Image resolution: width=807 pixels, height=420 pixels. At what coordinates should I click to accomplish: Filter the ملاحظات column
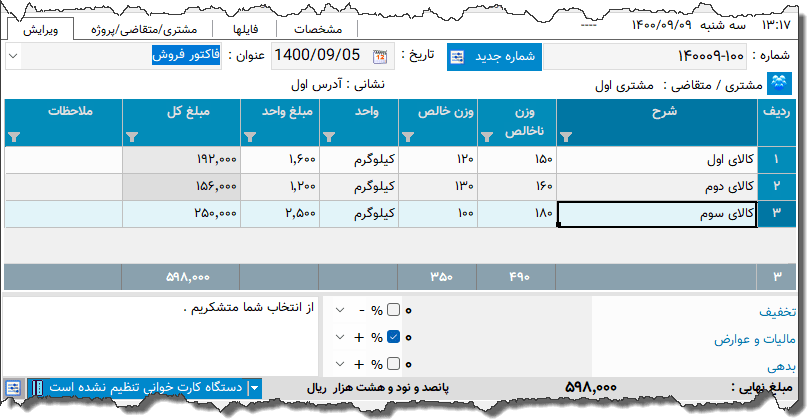pyautogui.click(x=14, y=137)
